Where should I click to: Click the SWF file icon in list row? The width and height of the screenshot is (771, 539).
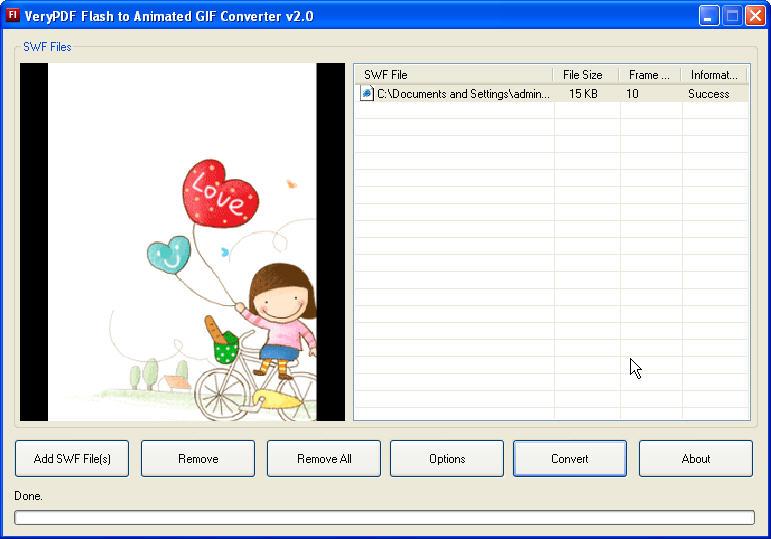point(367,93)
